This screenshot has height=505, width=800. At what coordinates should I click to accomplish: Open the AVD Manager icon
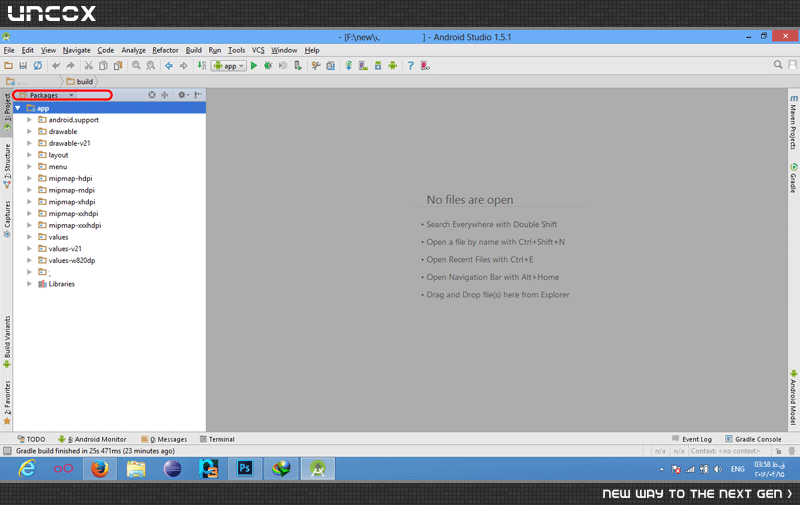363,65
